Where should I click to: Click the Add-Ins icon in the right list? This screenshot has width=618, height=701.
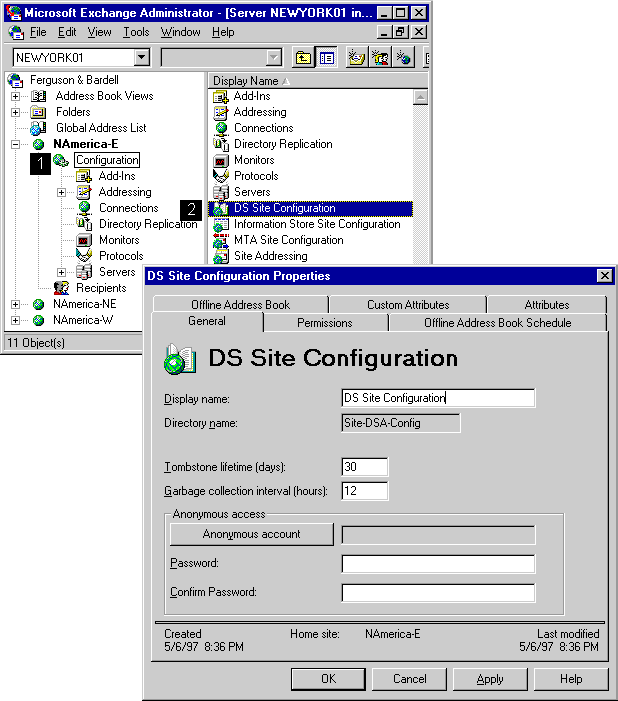click(x=220, y=97)
